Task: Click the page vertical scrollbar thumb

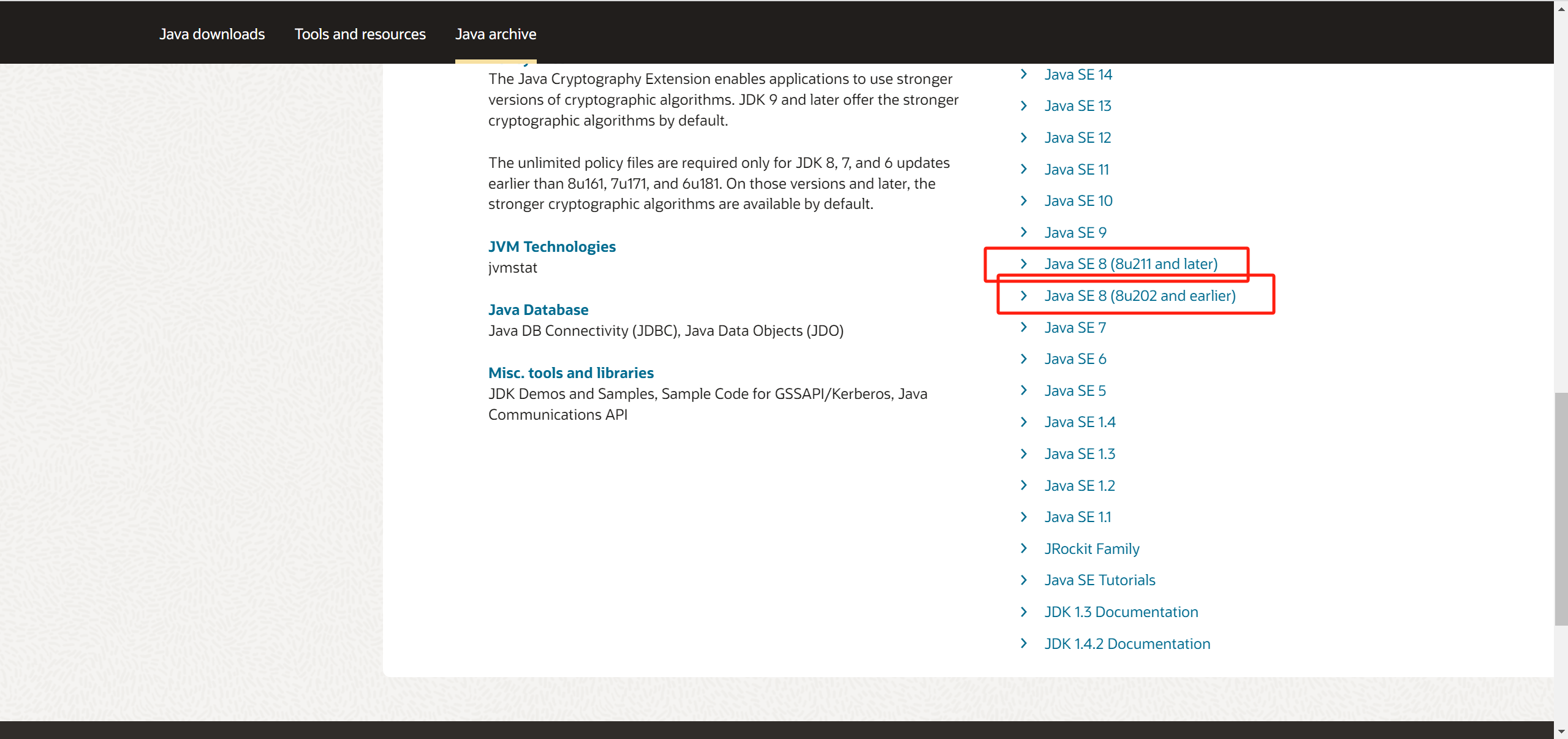Action: 1561,509
